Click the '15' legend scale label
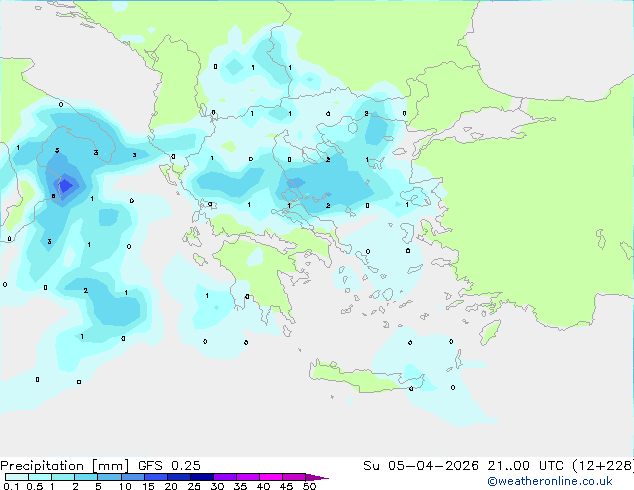The image size is (634, 490). point(148,486)
